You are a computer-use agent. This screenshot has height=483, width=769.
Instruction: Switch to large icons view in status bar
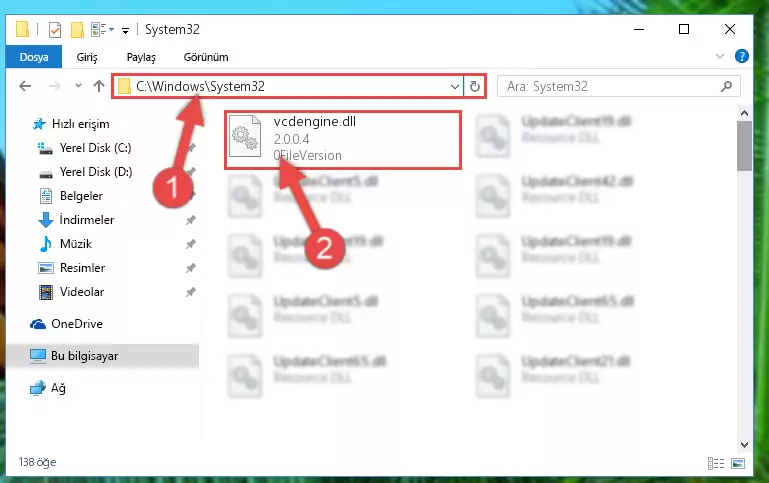tap(738, 463)
